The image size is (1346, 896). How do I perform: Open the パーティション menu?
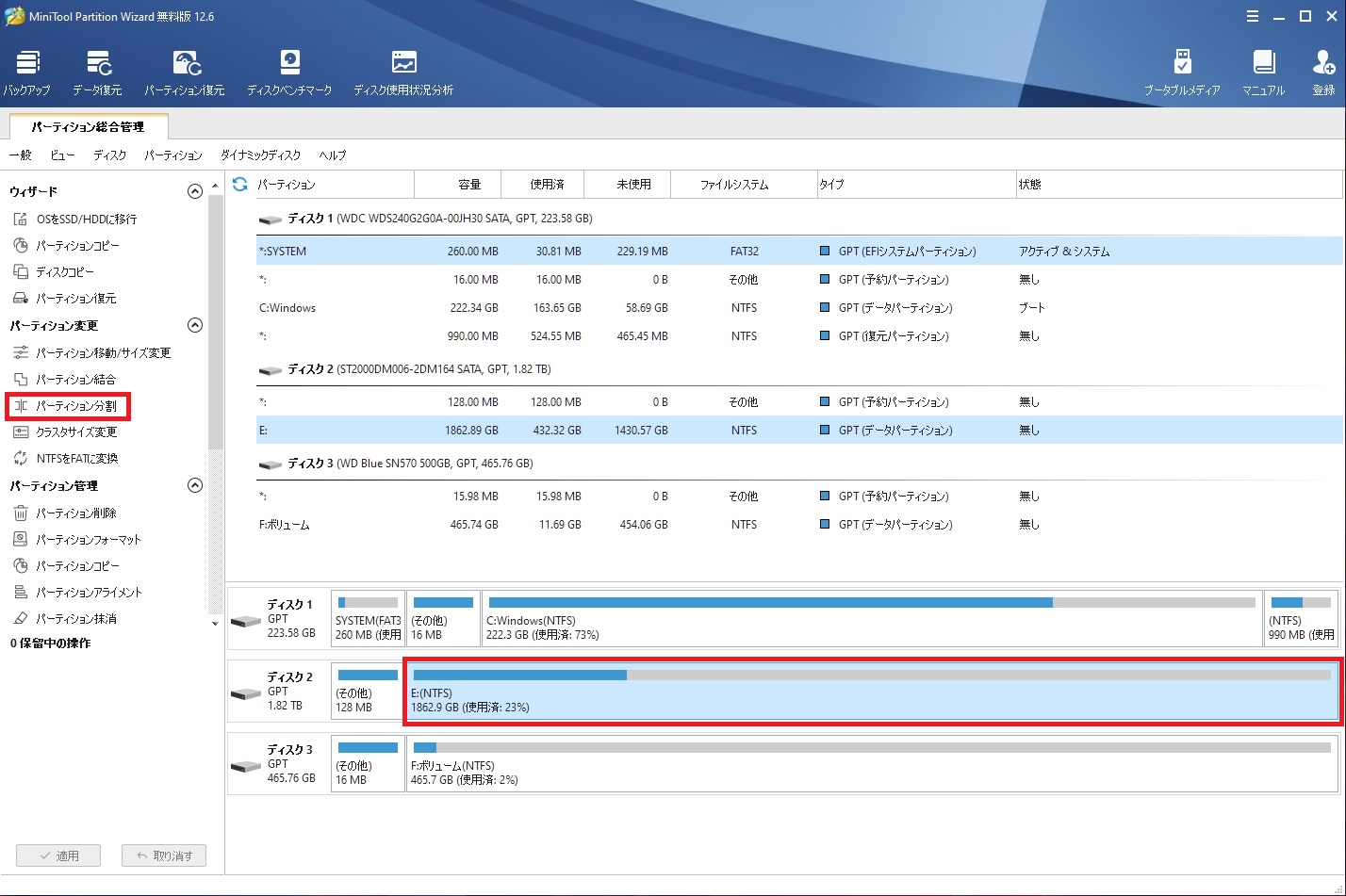173,155
